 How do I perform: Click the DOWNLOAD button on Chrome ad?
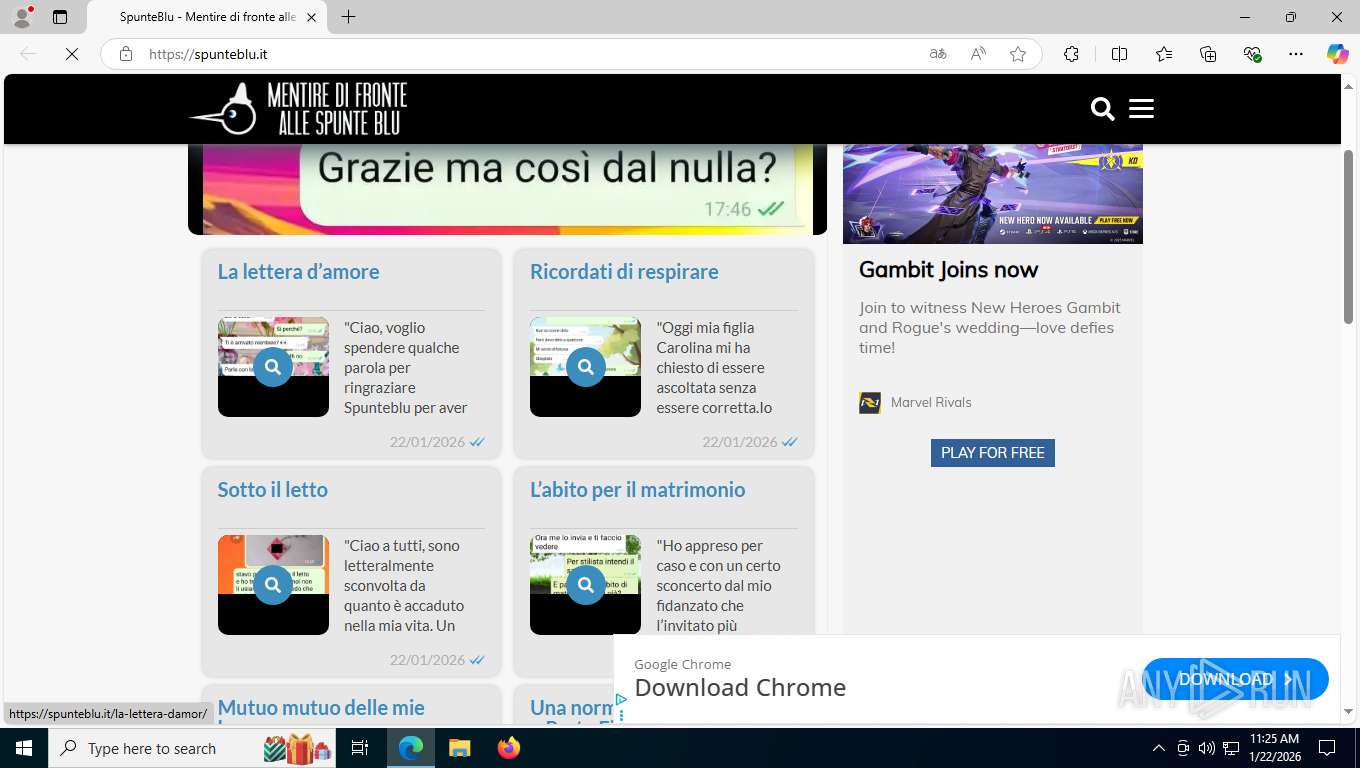1235,680
